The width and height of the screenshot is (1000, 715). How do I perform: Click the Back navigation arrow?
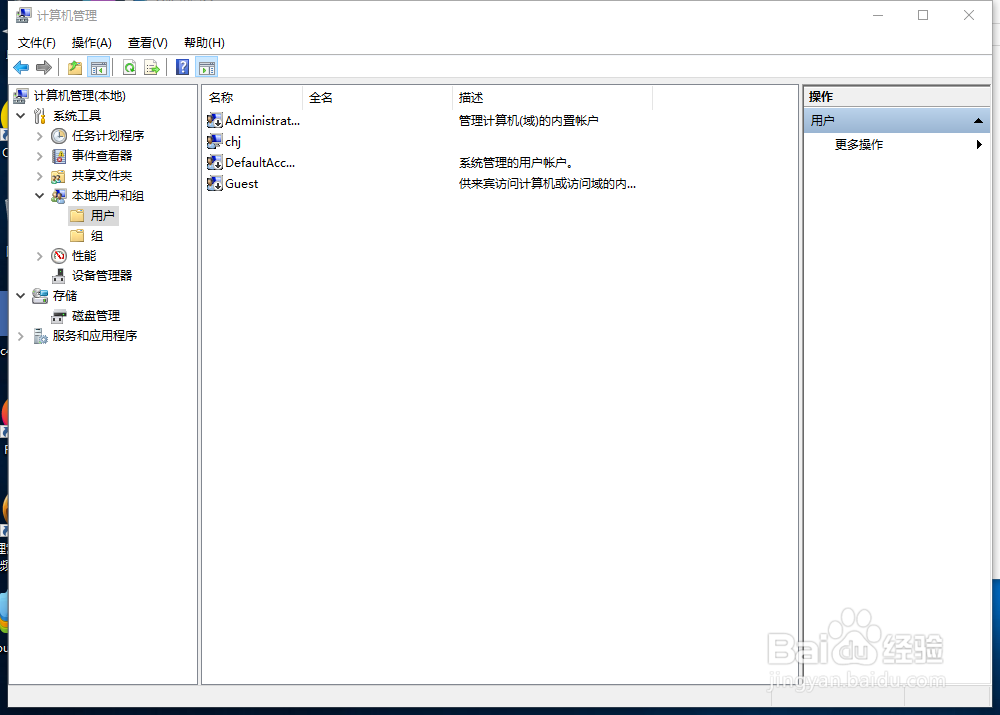point(20,67)
